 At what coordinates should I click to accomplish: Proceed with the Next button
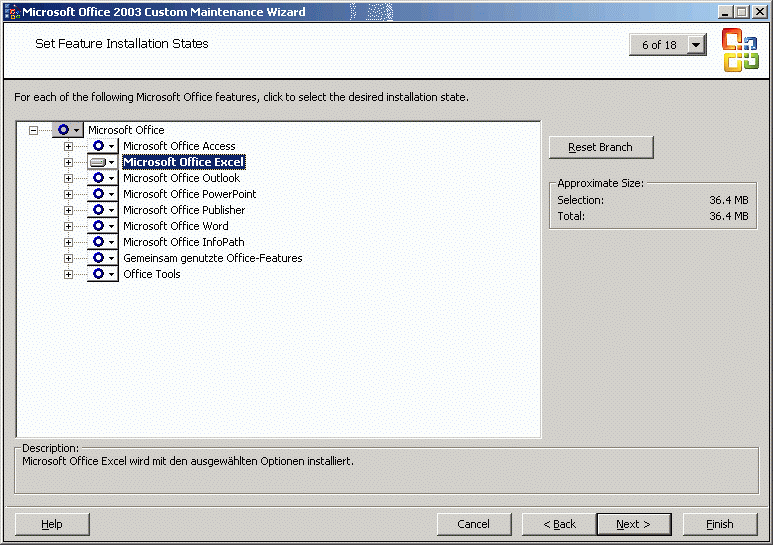click(x=634, y=524)
